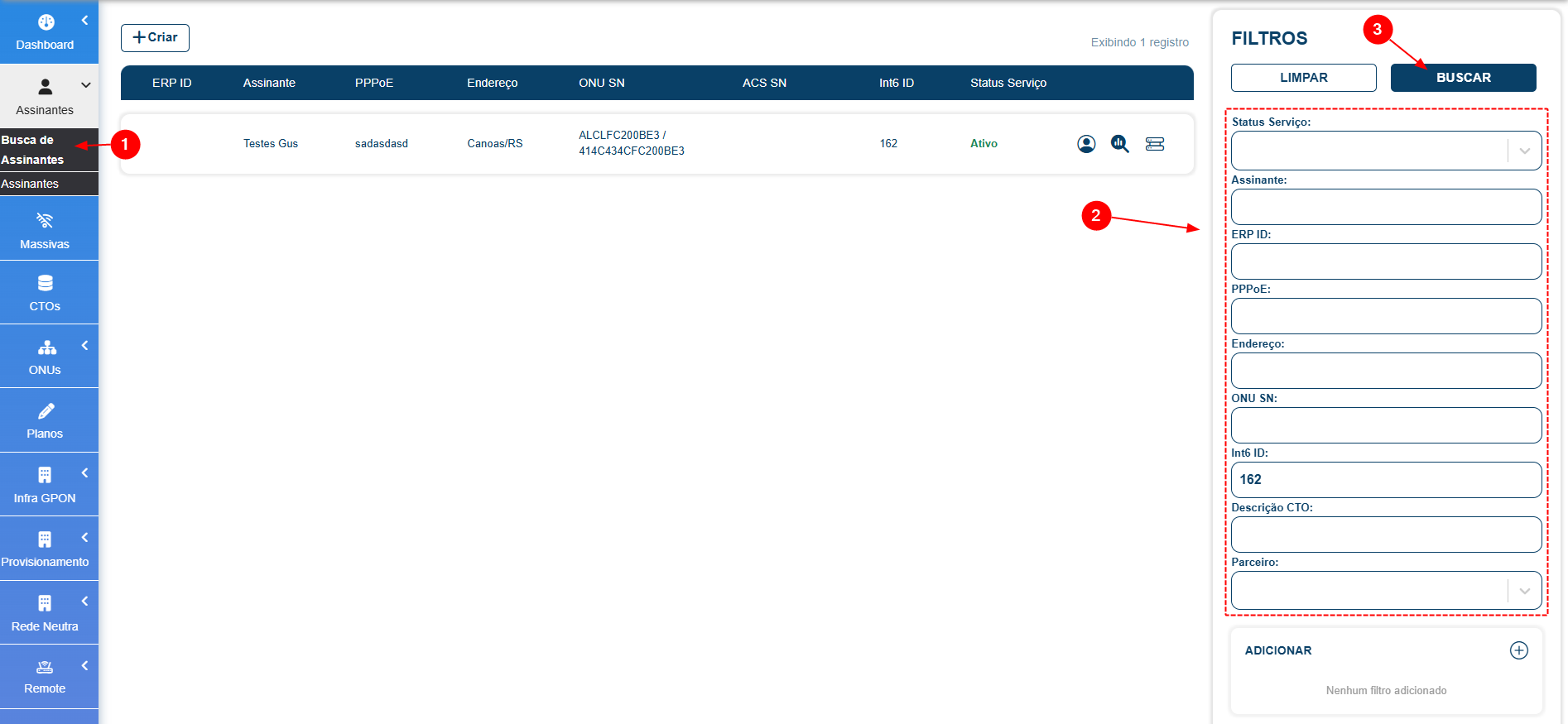Open the Parceiro dropdown filter
Screen dimensions: 1568x724
click(x=1523, y=591)
